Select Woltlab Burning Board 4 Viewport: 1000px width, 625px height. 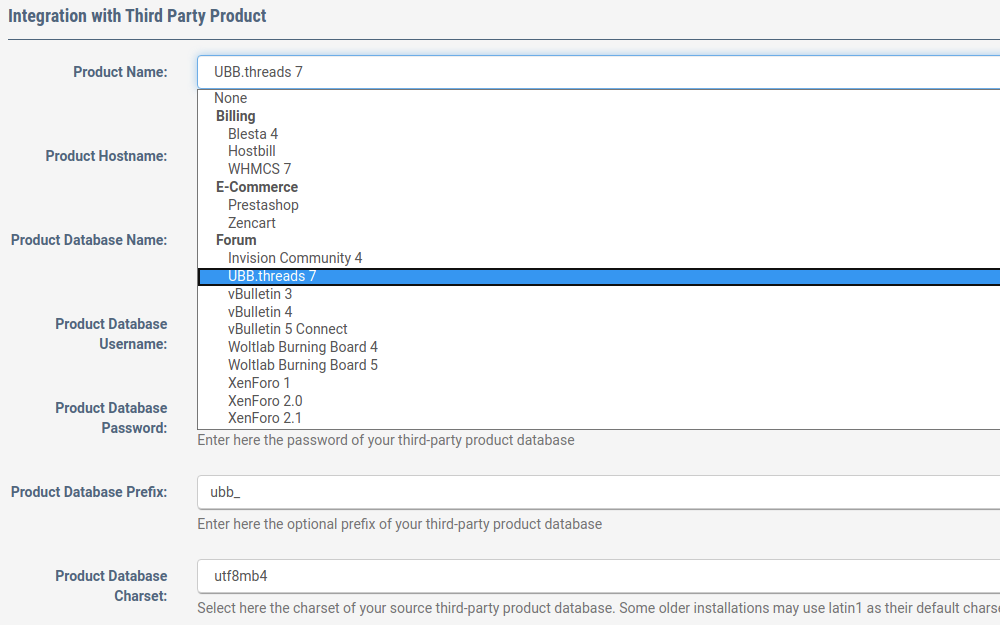pyautogui.click(x=598, y=347)
